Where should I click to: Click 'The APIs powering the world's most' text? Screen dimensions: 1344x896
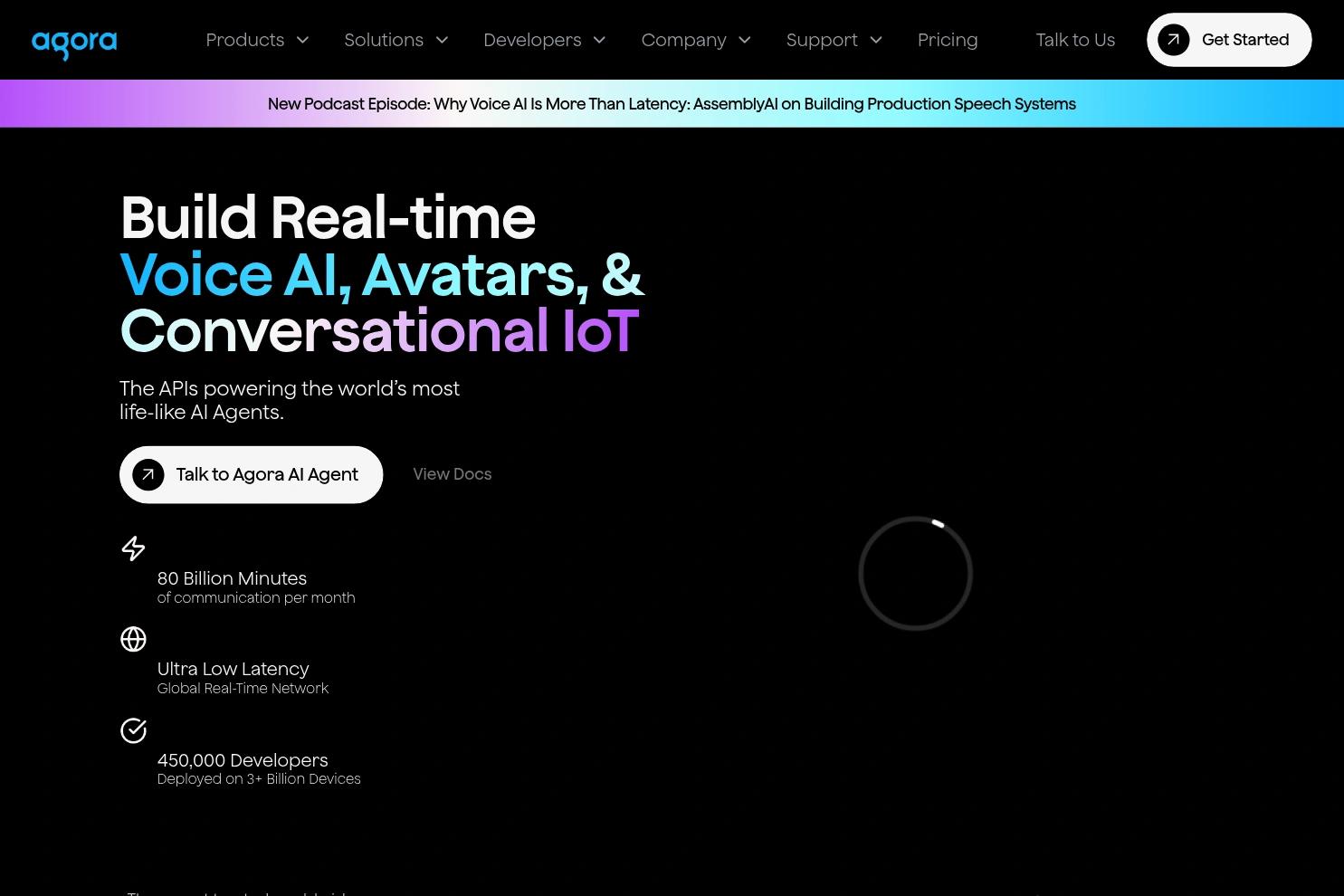[290, 389]
